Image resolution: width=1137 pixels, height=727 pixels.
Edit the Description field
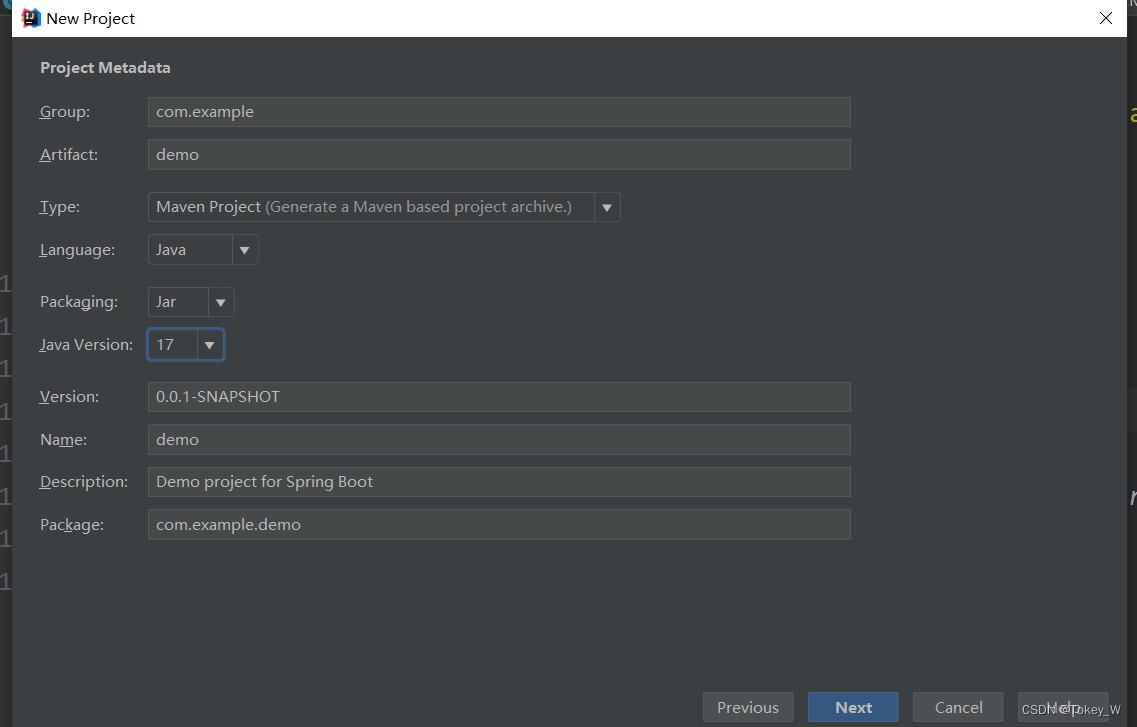click(x=499, y=482)
